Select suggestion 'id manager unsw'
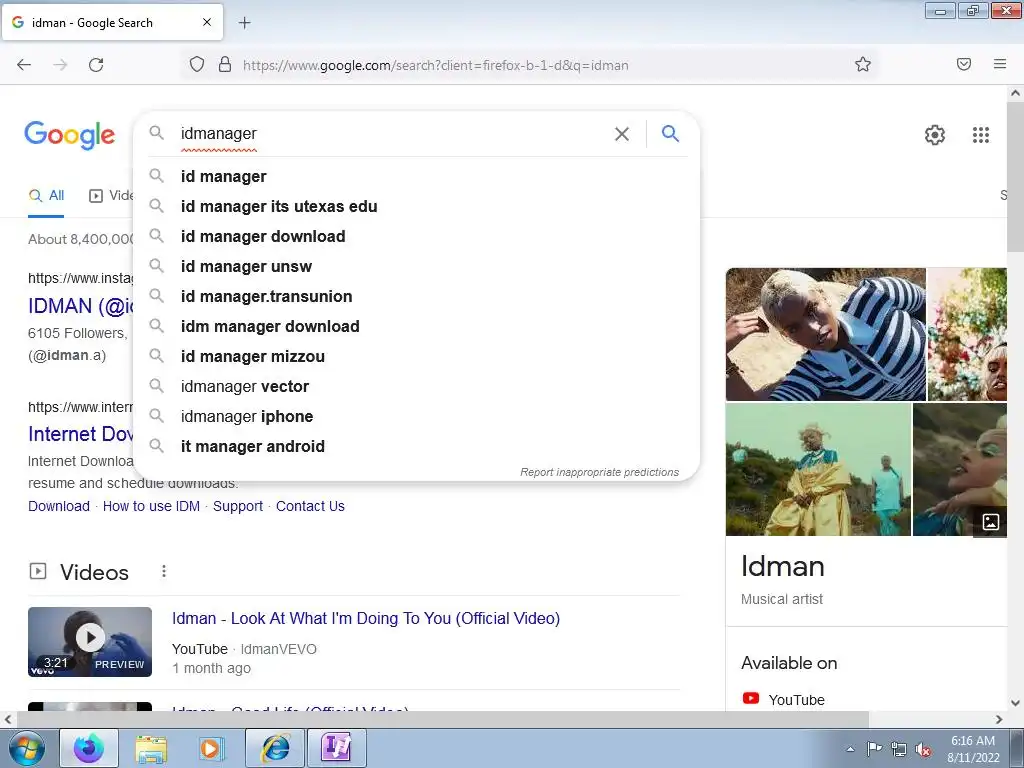 (x=417, y=266)
